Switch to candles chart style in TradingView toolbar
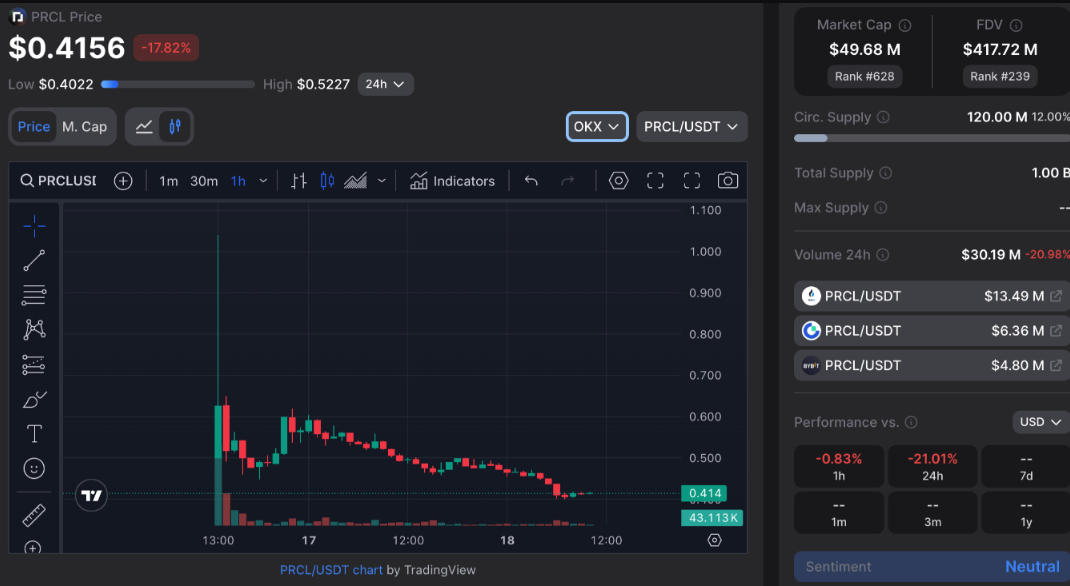 click(328, 181)
